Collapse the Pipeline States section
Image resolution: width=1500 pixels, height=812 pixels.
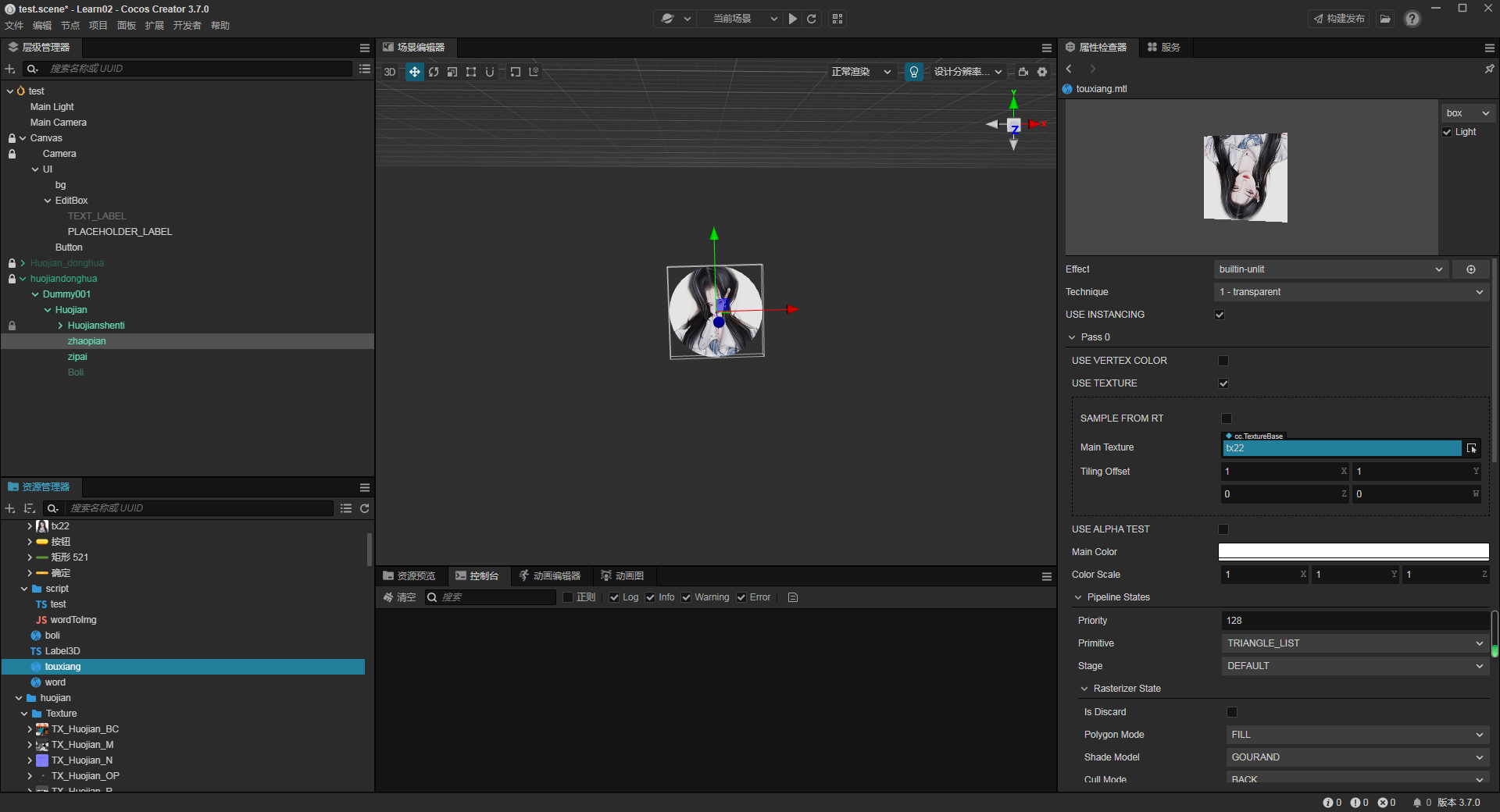pyautogui.click(x=1078, y=597)
